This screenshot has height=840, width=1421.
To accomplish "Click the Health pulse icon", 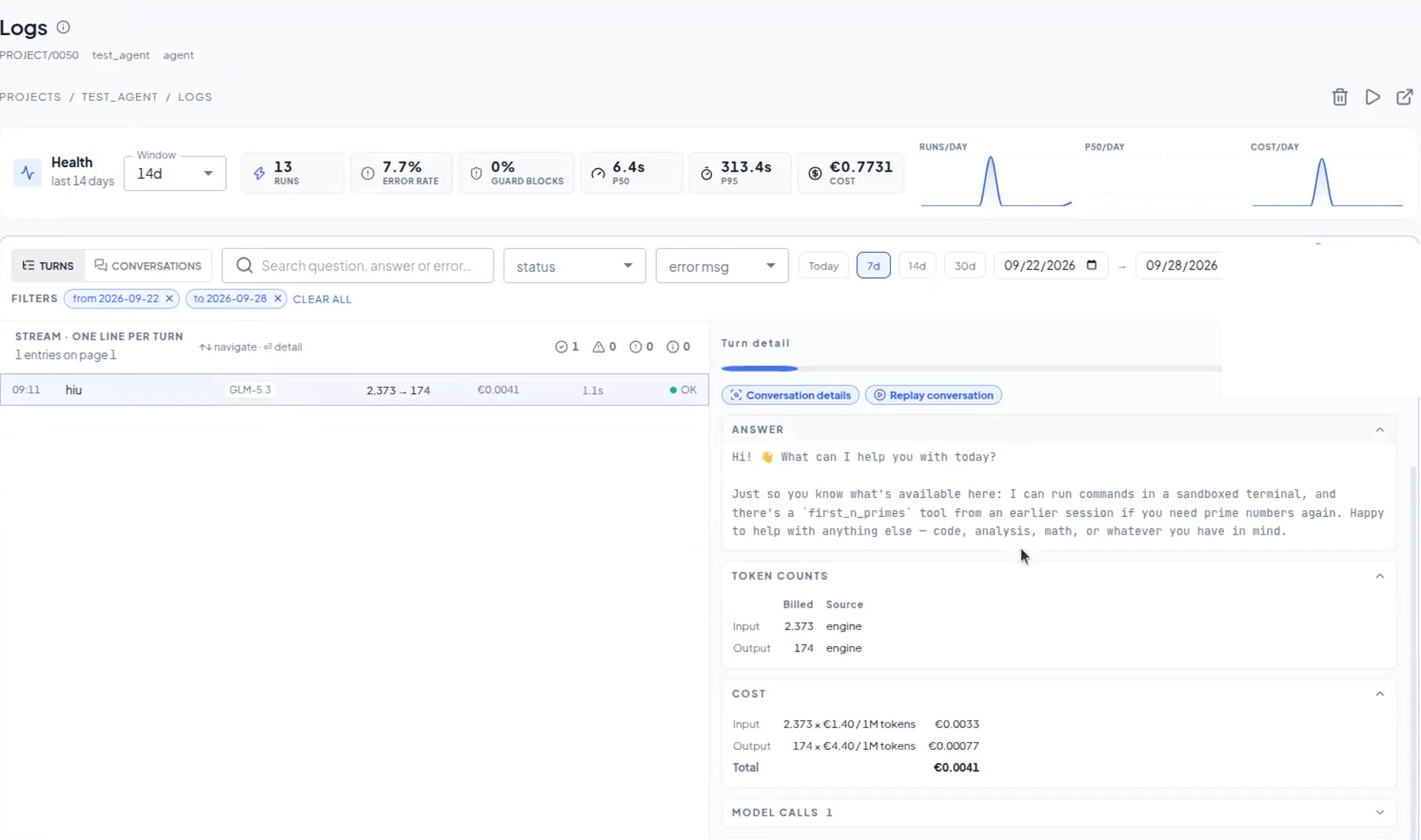I will click(x=28, y=173).
